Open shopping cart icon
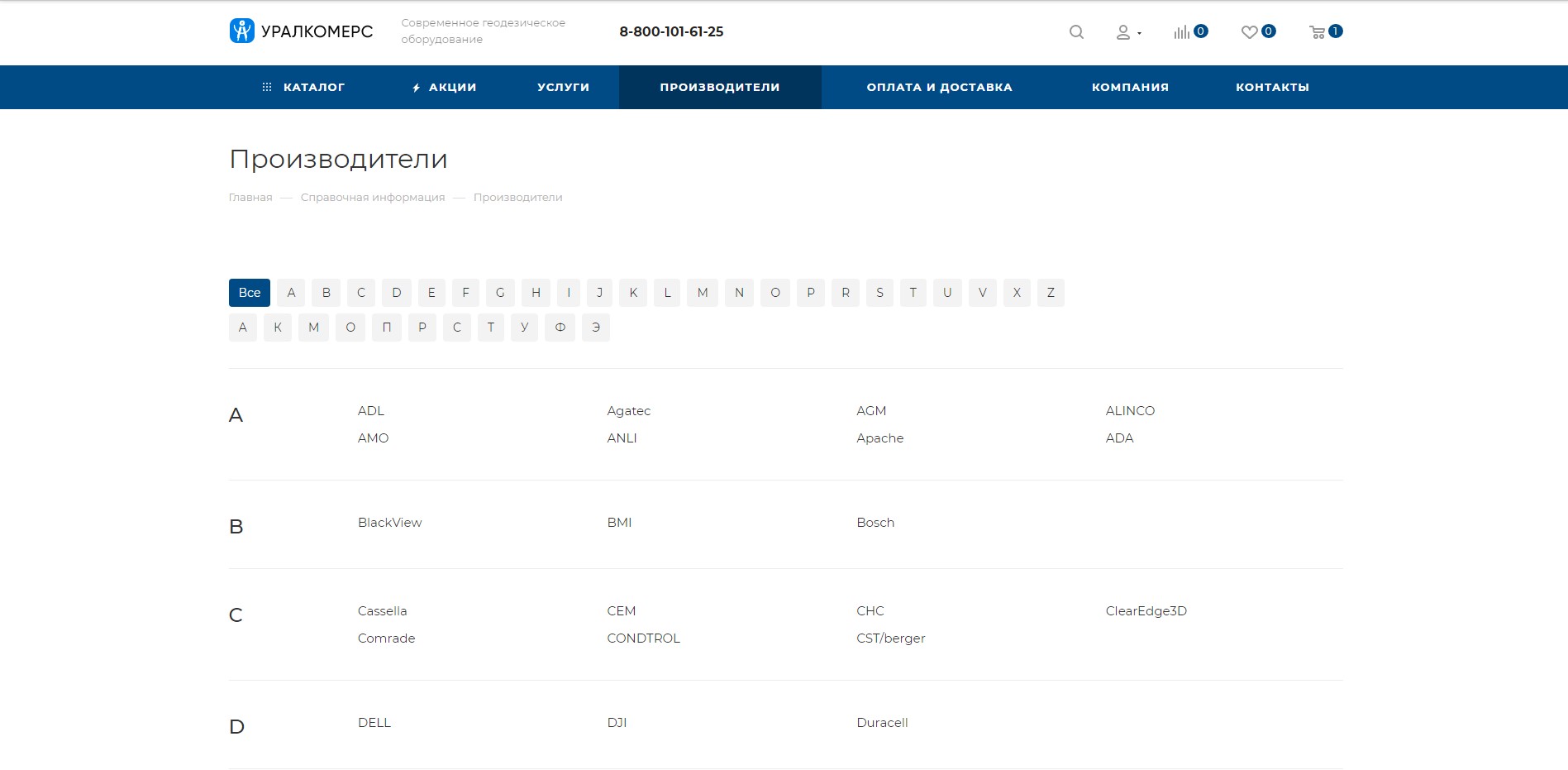 1318,32
